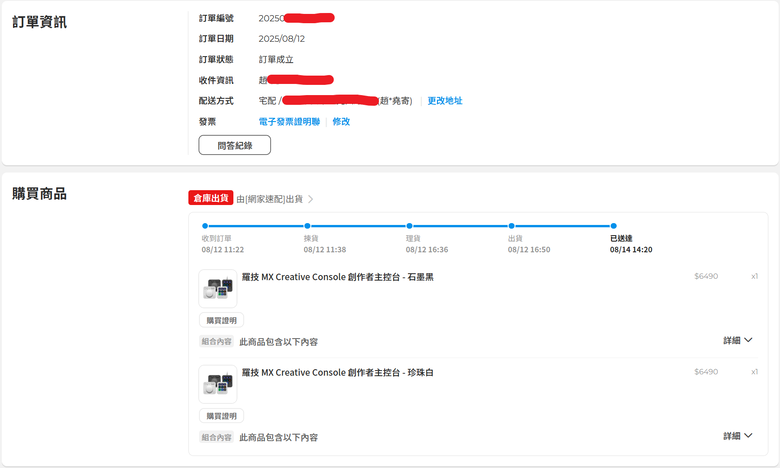780x468 pixels.
Task: Click the 收到訂單 timeline dot
Action: [205, 226]
